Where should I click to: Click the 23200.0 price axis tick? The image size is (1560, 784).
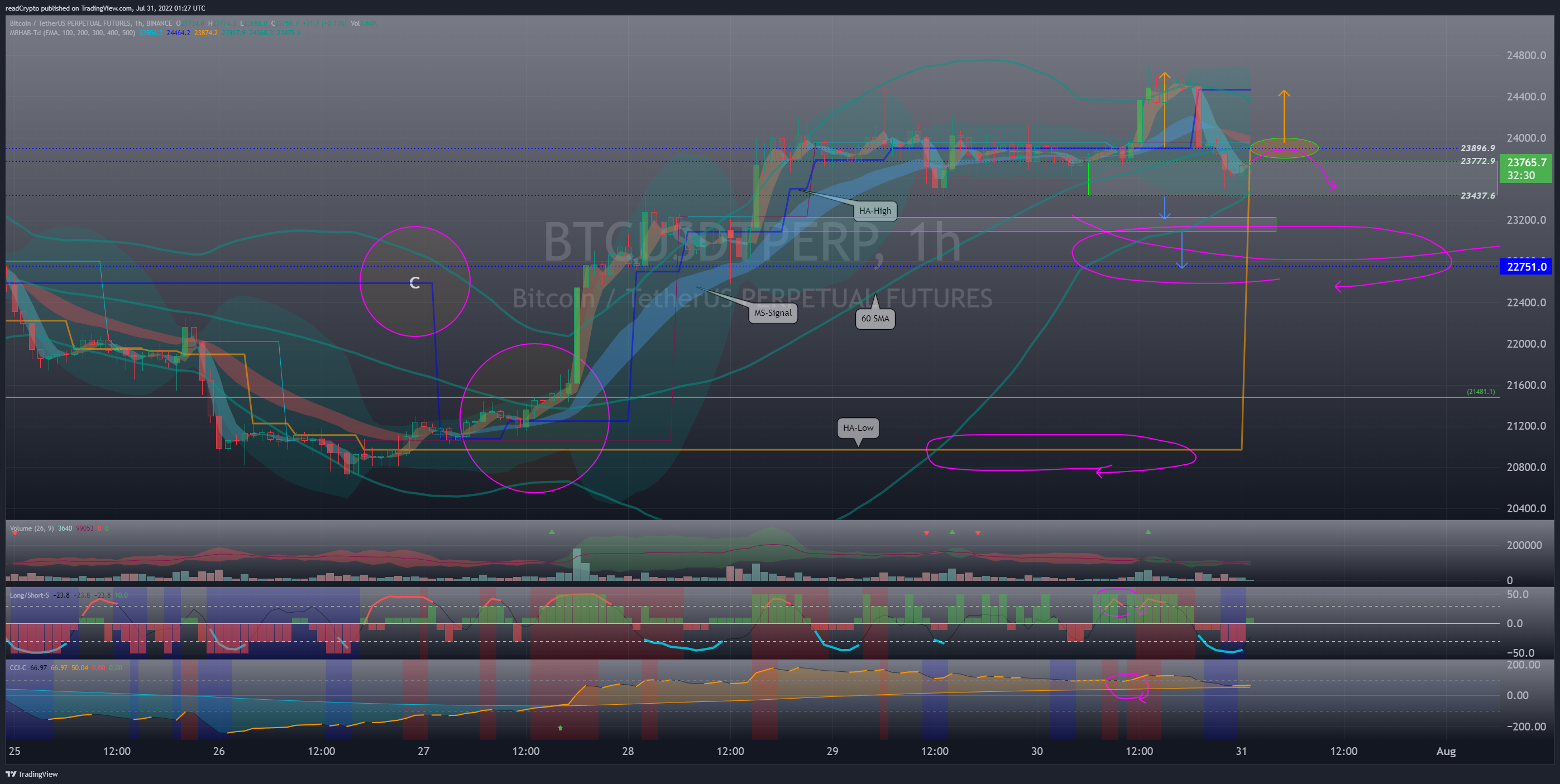1526,220
